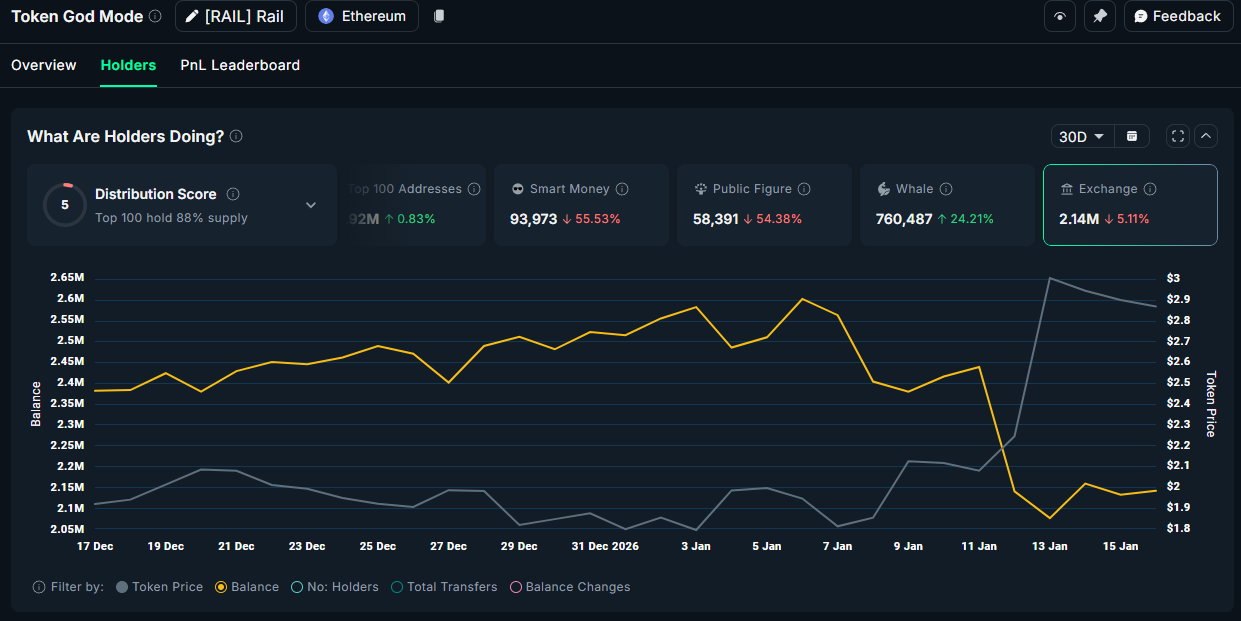Click info icon beside Token God Mode

pos(154,16)
